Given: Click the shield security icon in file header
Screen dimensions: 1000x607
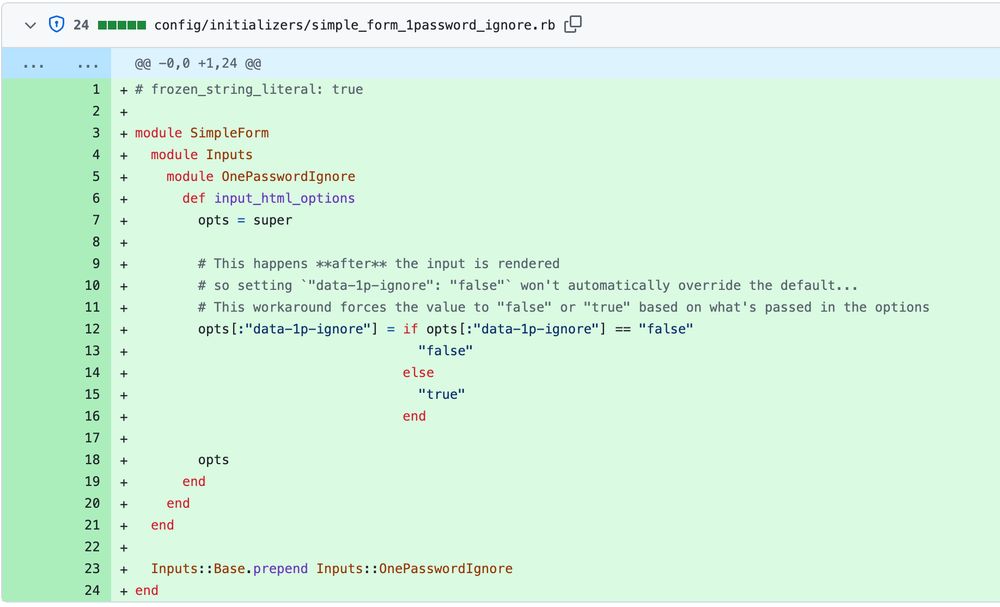Looking at the screenshot, I should click(57, 25).
